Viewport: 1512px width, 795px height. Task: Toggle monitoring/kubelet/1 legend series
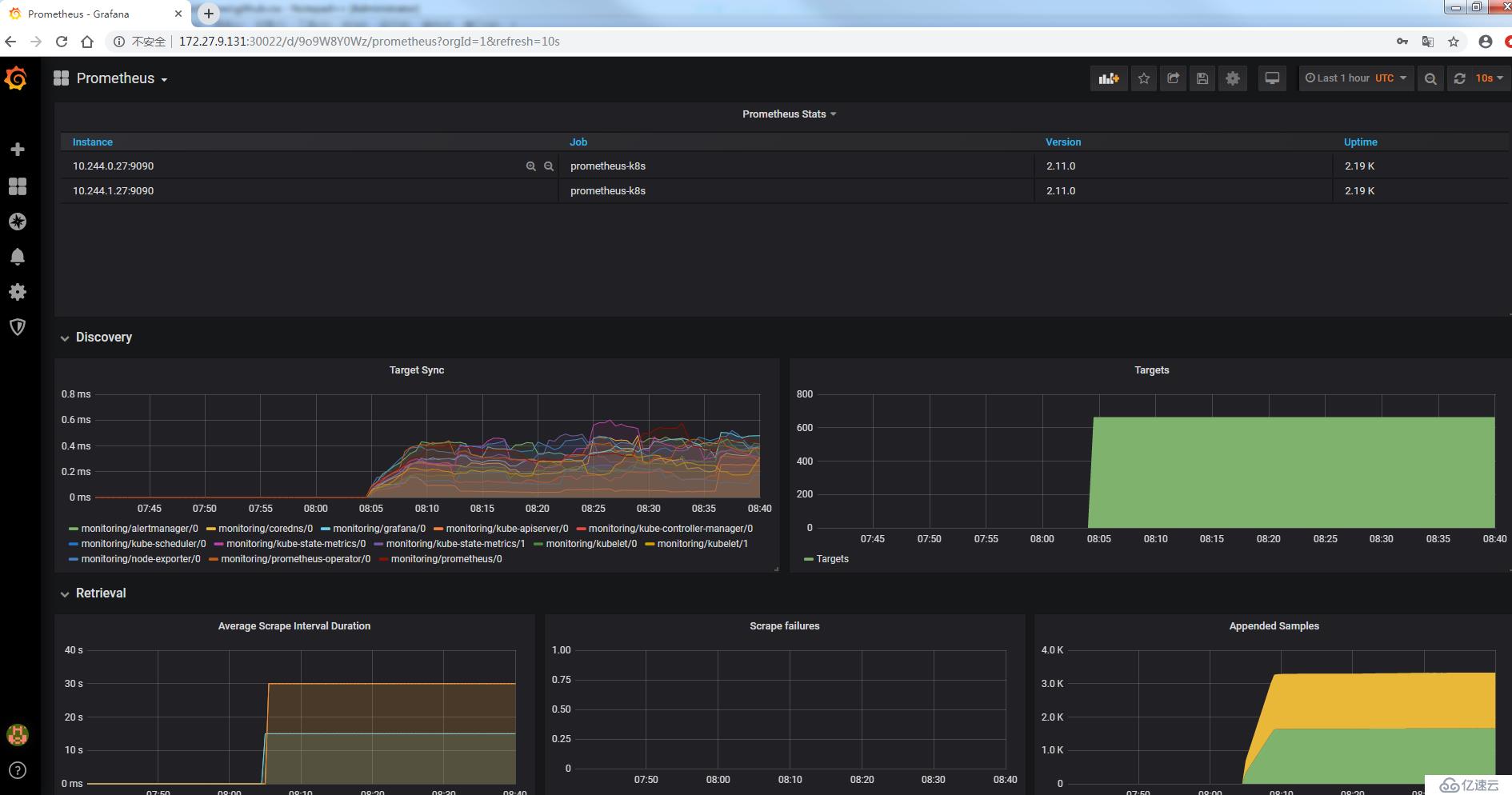tap(702, 544)
